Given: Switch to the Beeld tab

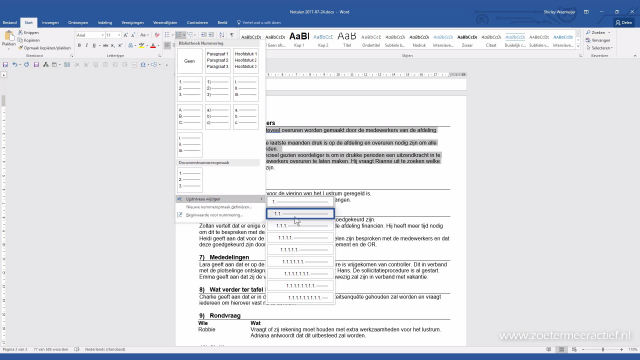Looking at the screenshot, I should pos(222,22).
